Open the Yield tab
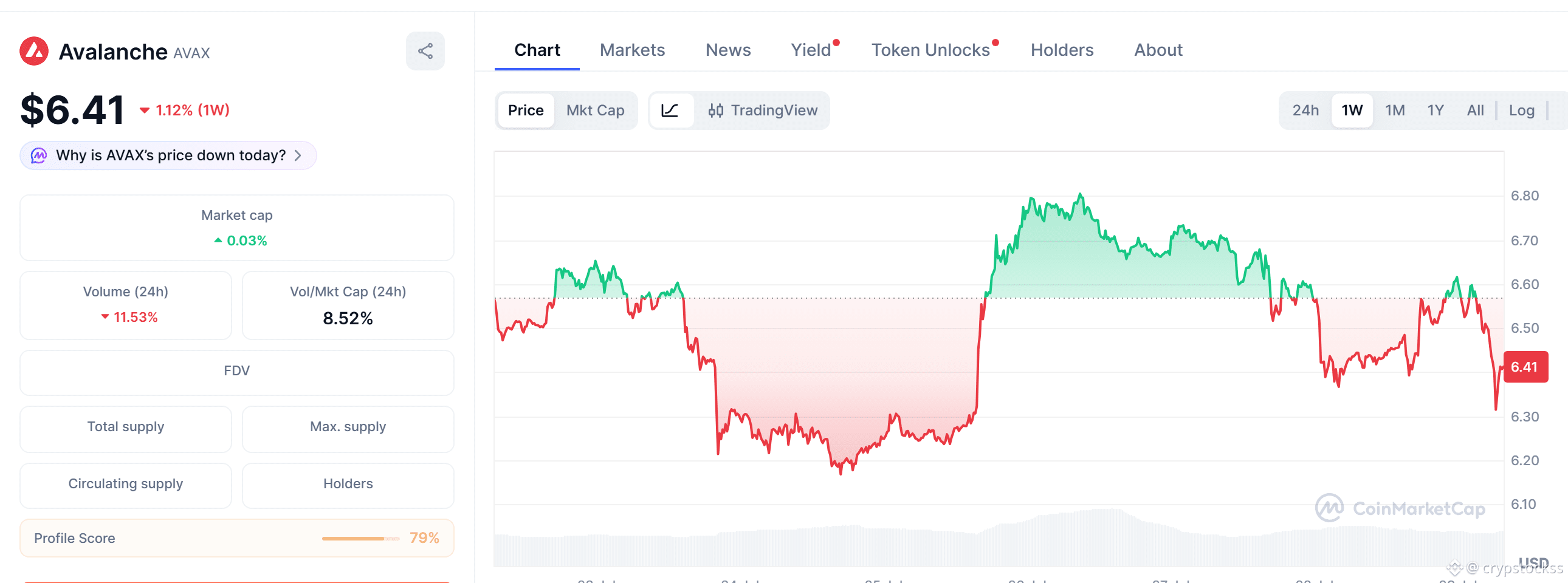1568x583 pixels. [811, 50]
